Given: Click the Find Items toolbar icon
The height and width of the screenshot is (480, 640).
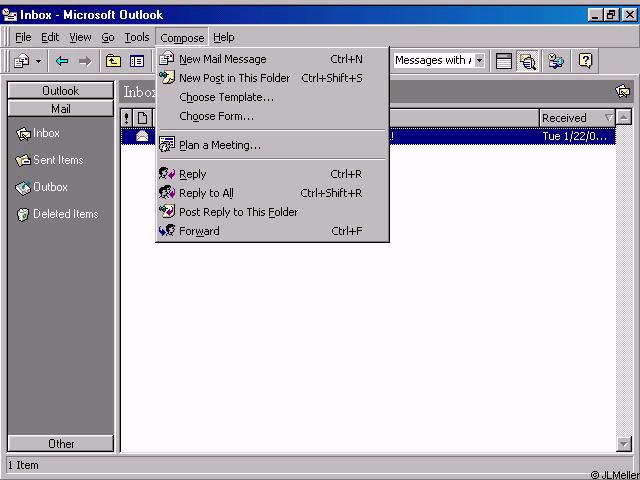Looking at the screenshot, I should [527, 61].
